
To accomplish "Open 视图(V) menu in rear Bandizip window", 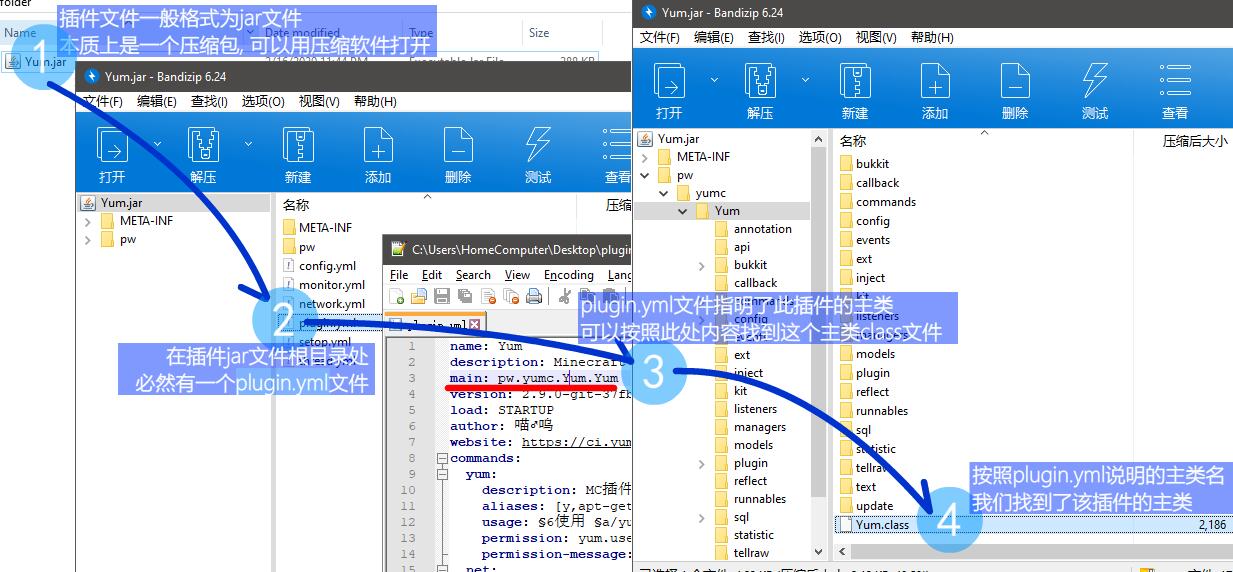I will click(319, 101).
